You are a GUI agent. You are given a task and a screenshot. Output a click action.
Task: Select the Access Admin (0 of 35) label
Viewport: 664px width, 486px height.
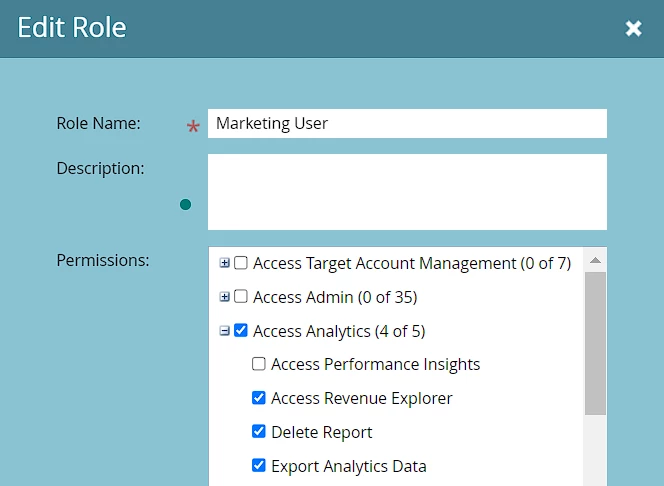pyautogui.click(x=335, y=297)
